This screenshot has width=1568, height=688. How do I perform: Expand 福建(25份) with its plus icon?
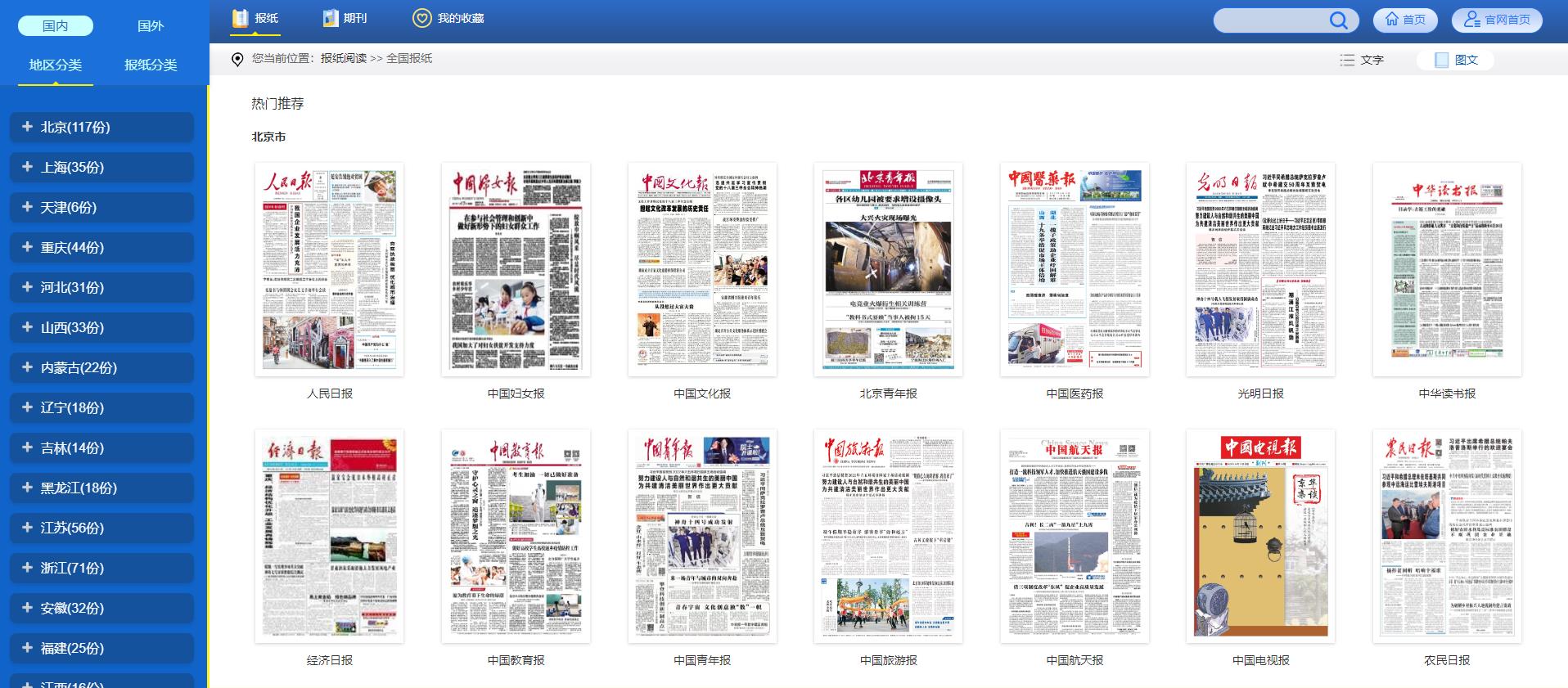(27, 648)
